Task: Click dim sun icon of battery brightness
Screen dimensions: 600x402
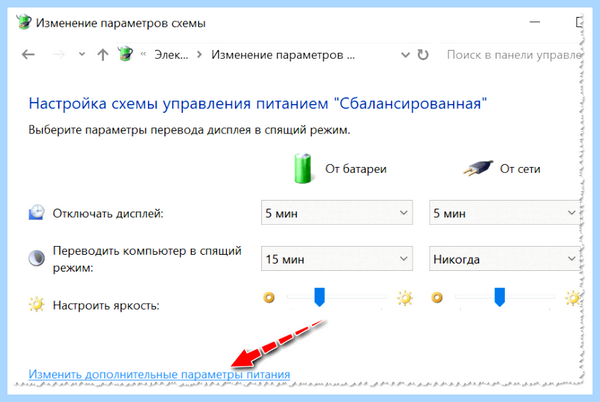Action: click(x=269, y=298)
